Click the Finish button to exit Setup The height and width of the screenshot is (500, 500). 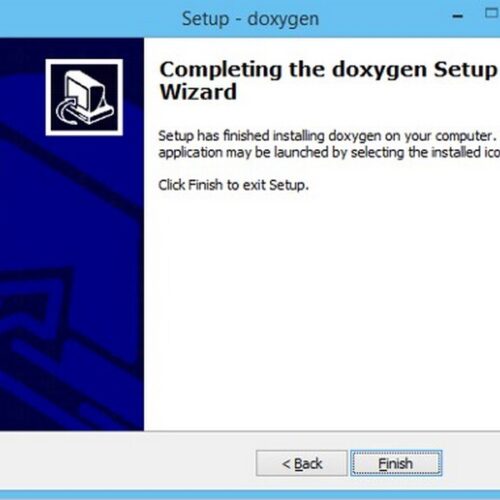tap(396, 463)
